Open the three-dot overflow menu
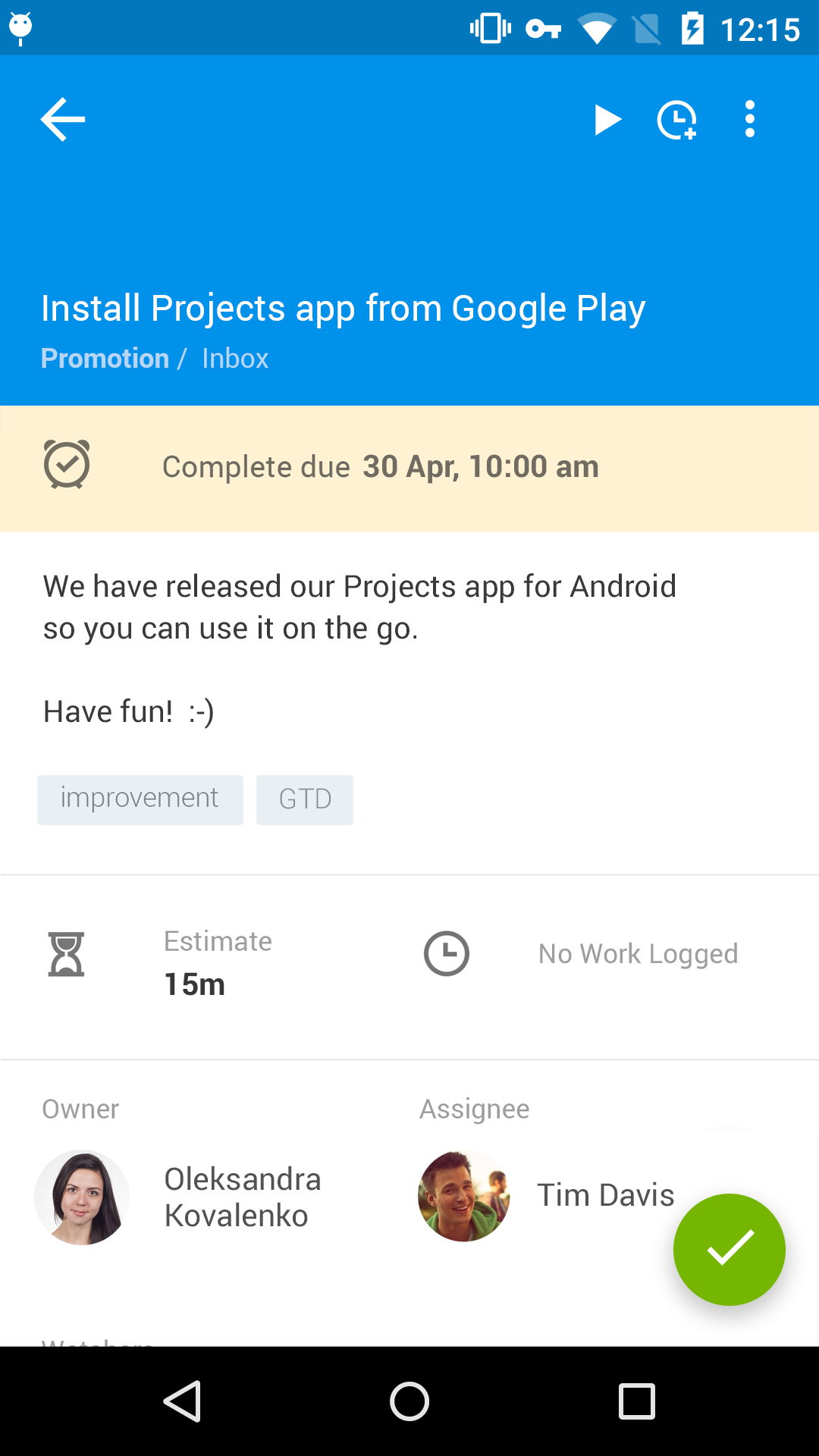The image size is (819, 1456). click(749, 120)
